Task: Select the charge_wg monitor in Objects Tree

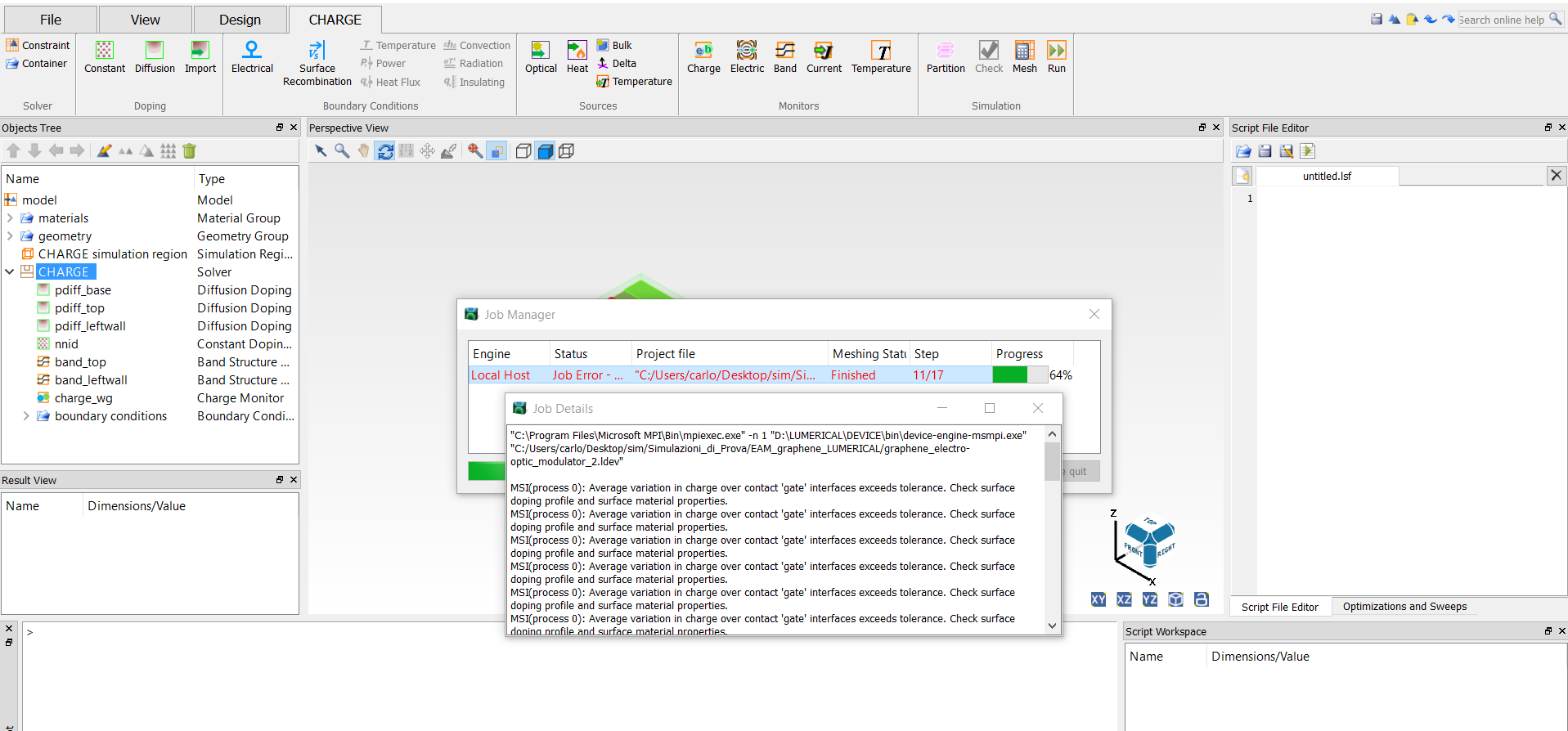Action: pyautogui.click(x=83, y=398)
